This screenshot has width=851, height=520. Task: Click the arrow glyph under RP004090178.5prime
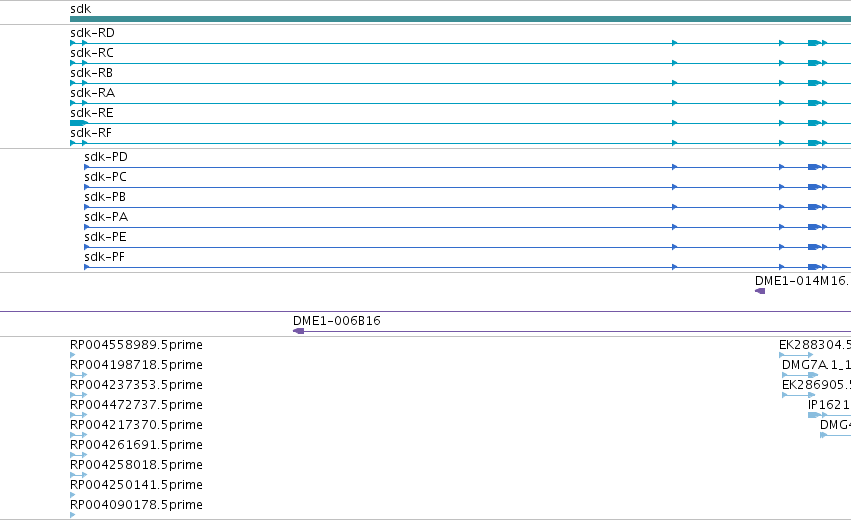point(73,515)
